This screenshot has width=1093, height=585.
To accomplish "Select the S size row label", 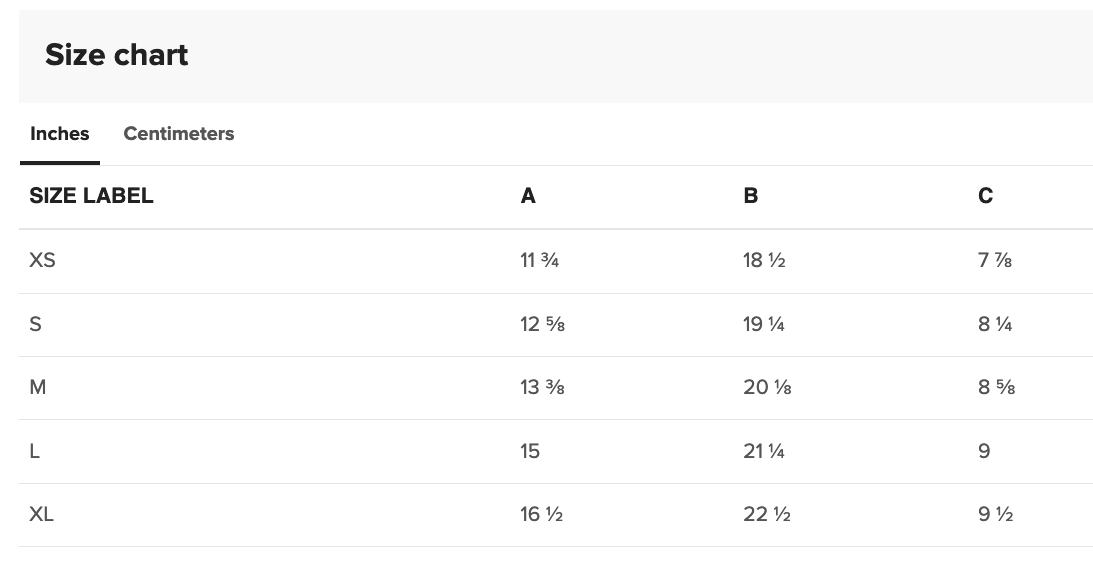I will (35, 324).
